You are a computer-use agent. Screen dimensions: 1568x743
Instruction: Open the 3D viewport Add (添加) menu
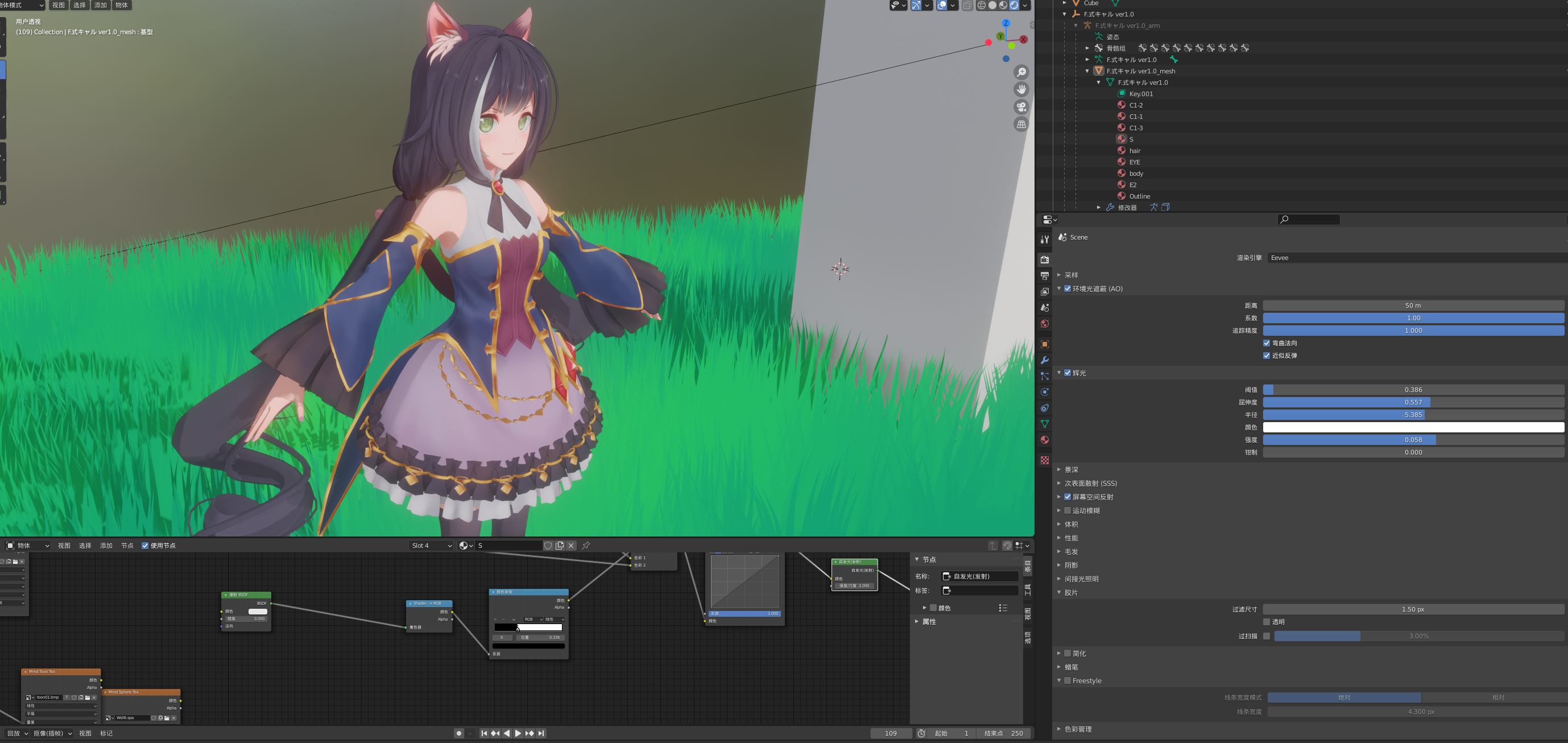click(x=101, y=5)
